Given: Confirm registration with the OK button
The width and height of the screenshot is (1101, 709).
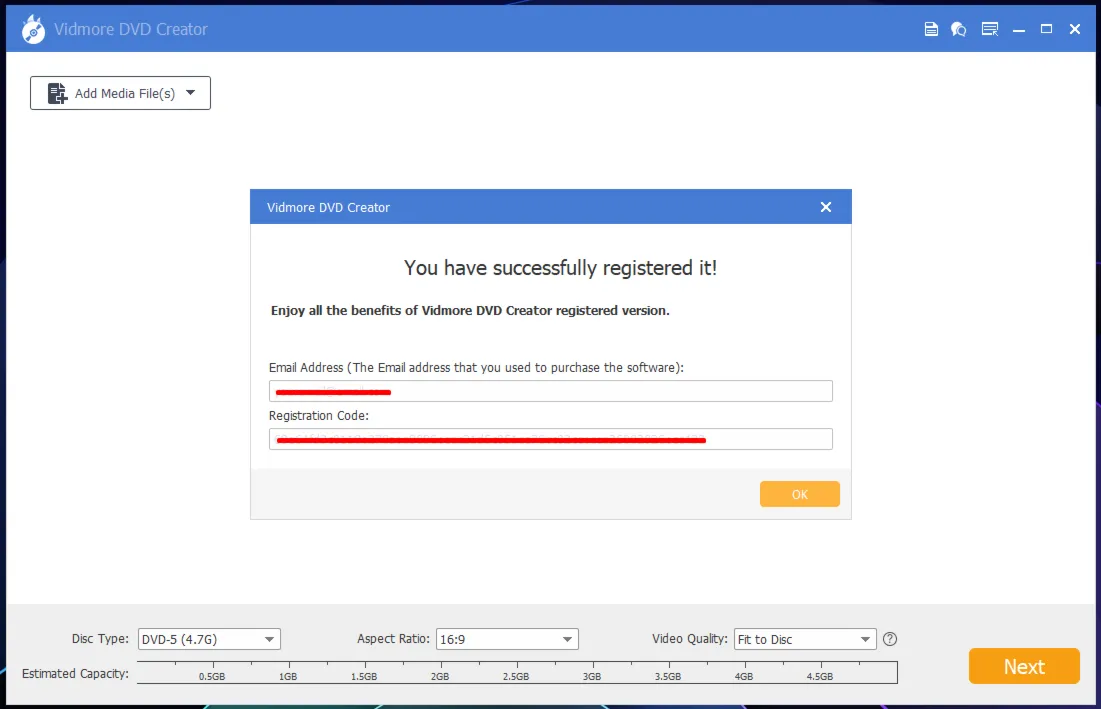Looking at the screenshot, I should click(800, 494).
